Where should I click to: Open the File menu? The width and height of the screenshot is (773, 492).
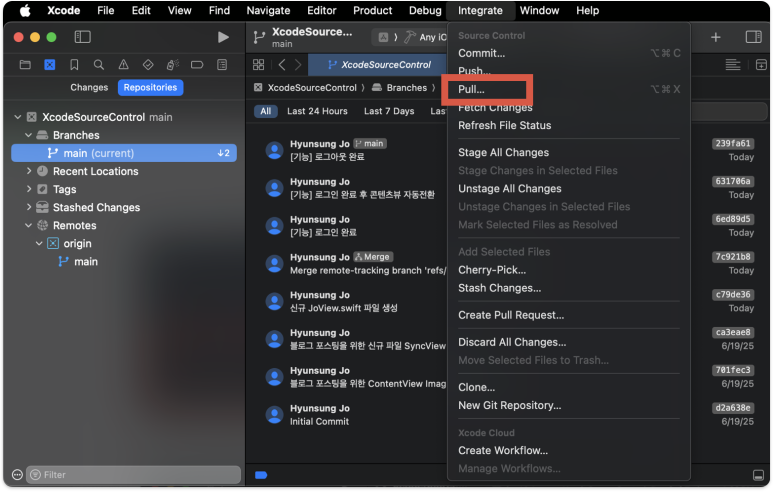pos(105,10)
